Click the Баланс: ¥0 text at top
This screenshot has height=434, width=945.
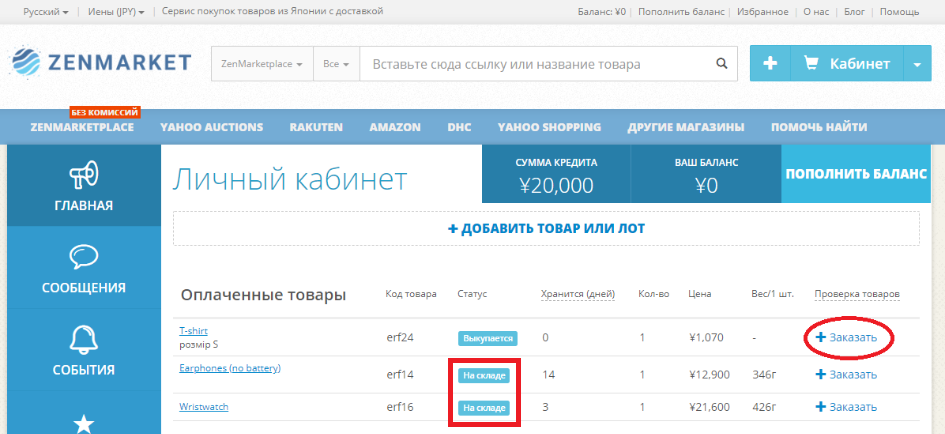(x=601, y=11)
